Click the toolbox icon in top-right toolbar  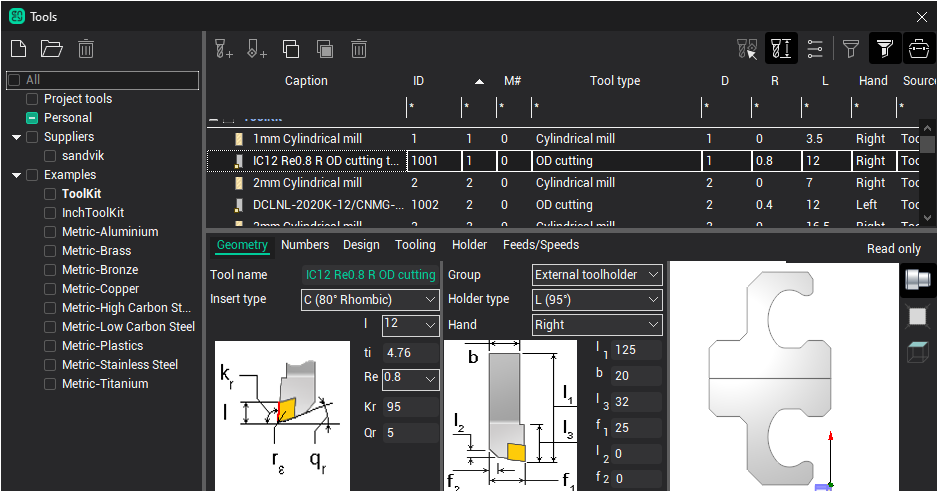pyautogui.click(x=918, y=48)
